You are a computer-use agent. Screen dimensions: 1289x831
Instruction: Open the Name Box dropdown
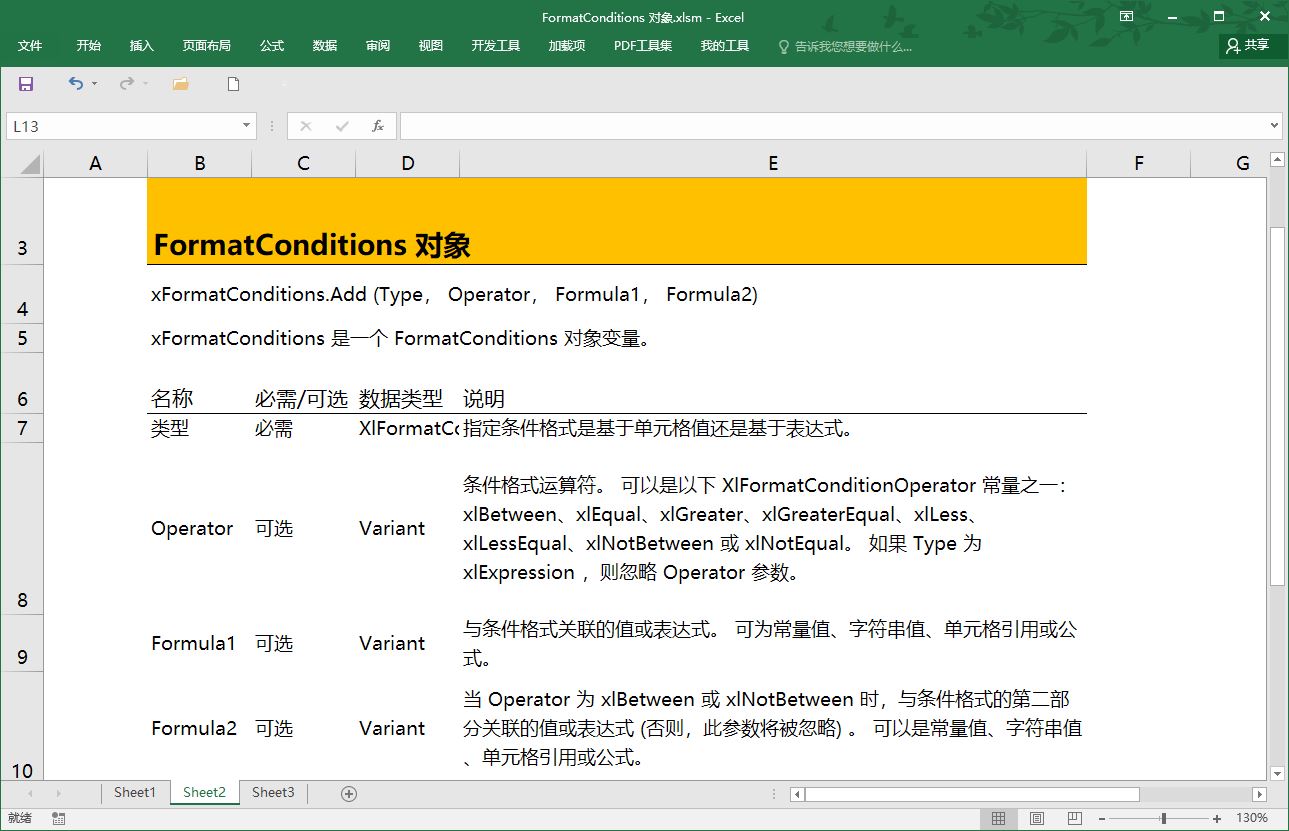[244, 125]
